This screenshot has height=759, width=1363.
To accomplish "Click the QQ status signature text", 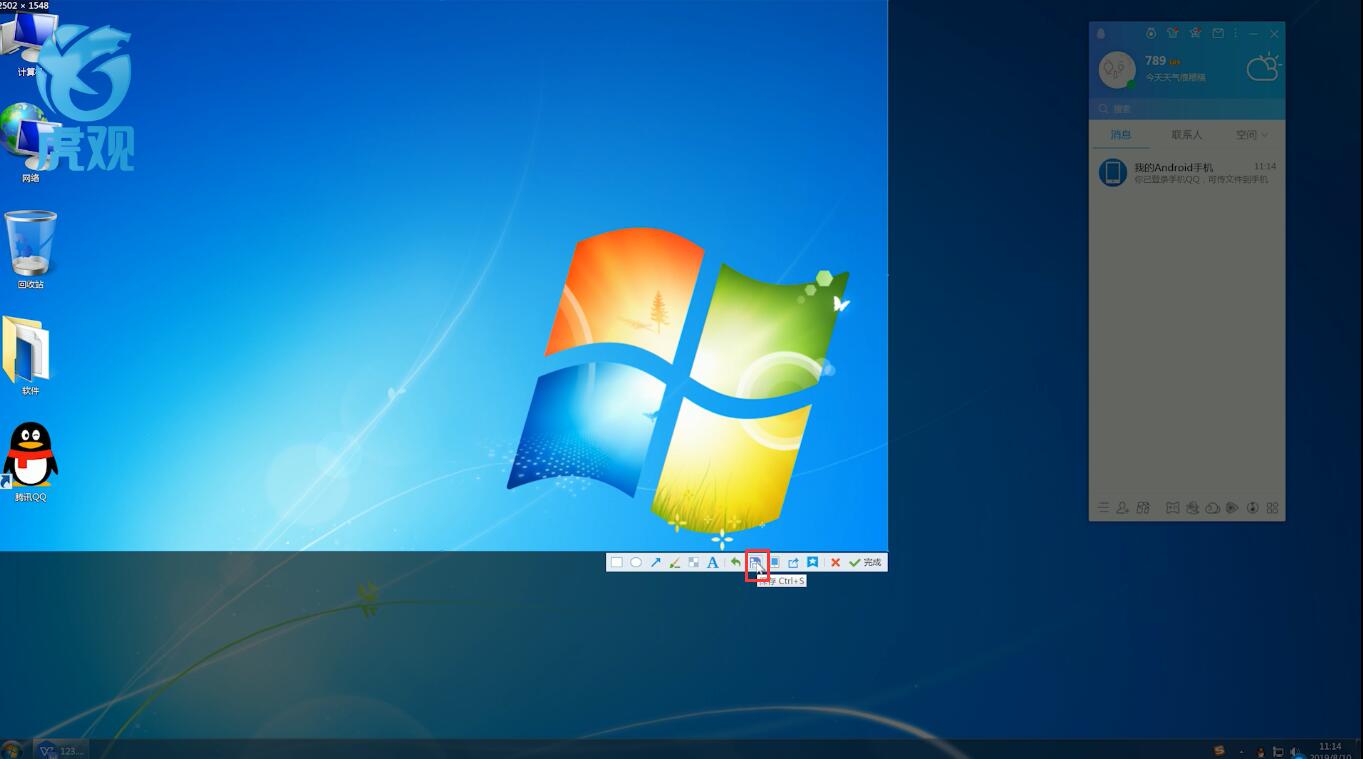I will pos(1175,77).
